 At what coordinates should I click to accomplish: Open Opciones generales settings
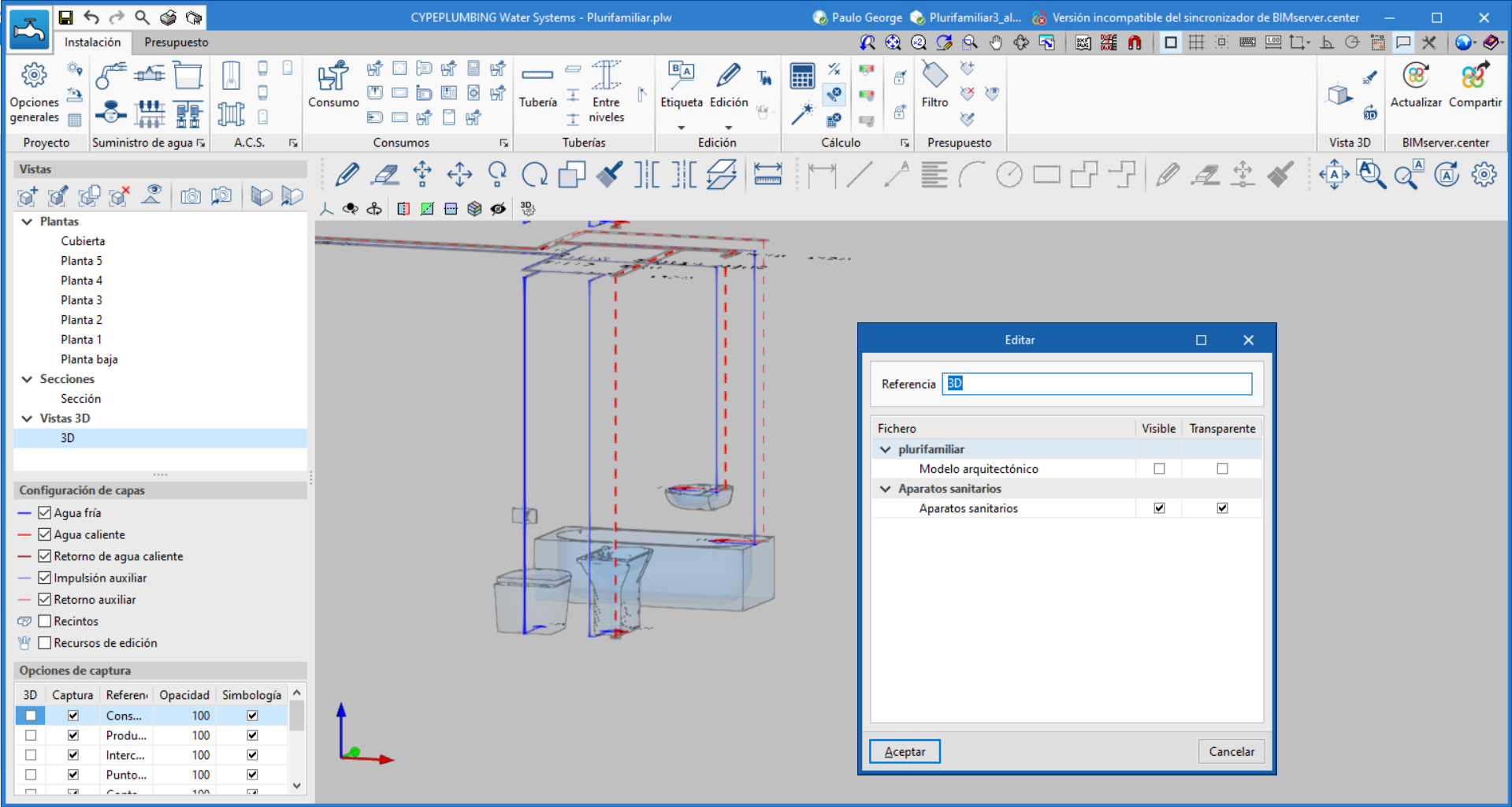coord(34,93)
